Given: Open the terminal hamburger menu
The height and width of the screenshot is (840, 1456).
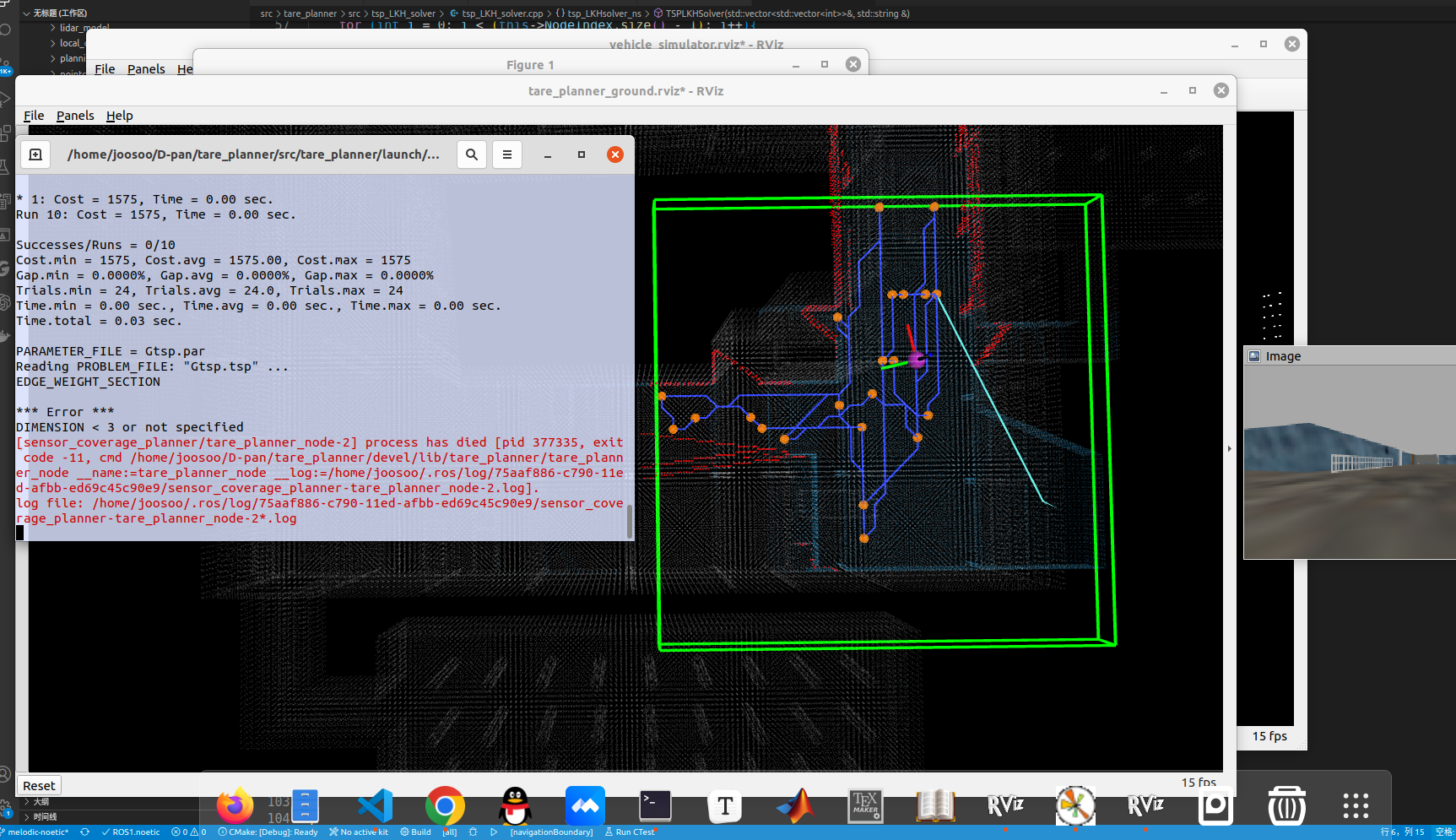Looking at the screenshot, I should point(507,154).
